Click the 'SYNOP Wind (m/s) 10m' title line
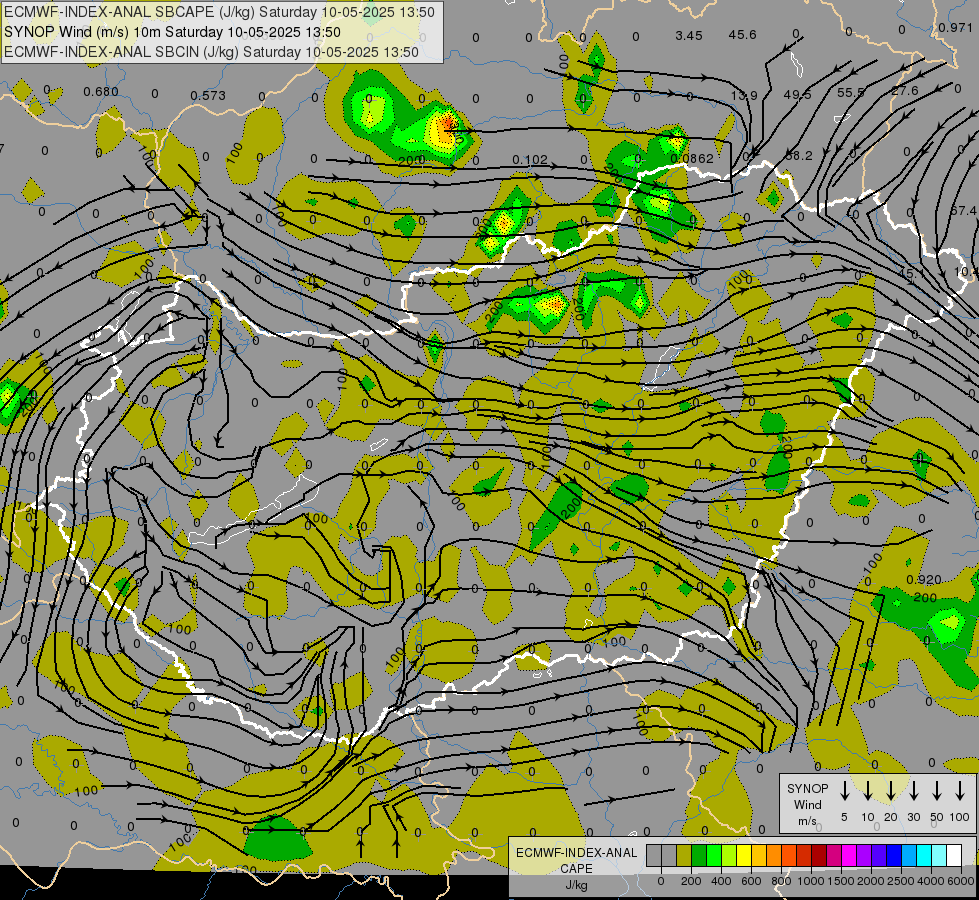Viewport: 979px width, 900px height. [x=172, y=32]
